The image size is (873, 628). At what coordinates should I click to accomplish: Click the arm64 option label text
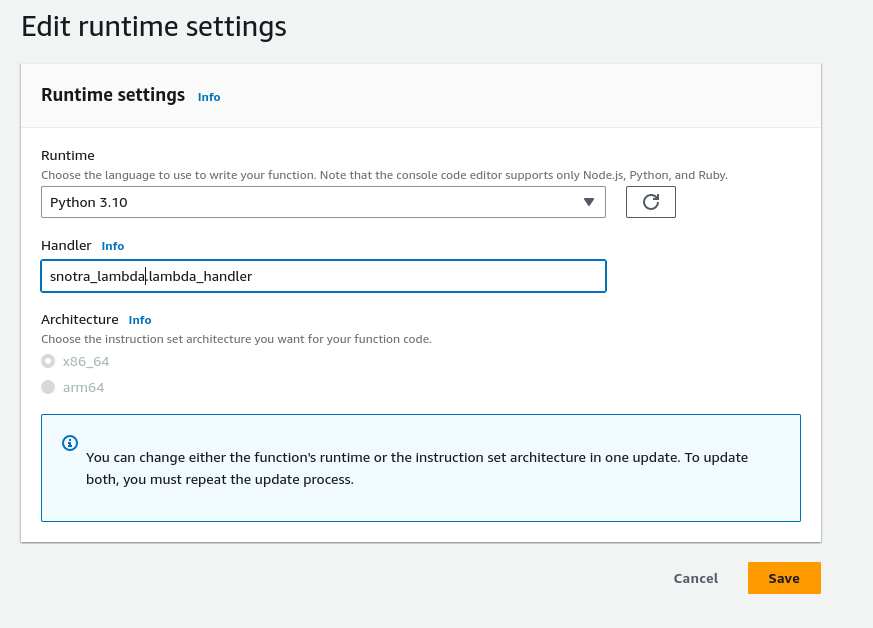83,387
